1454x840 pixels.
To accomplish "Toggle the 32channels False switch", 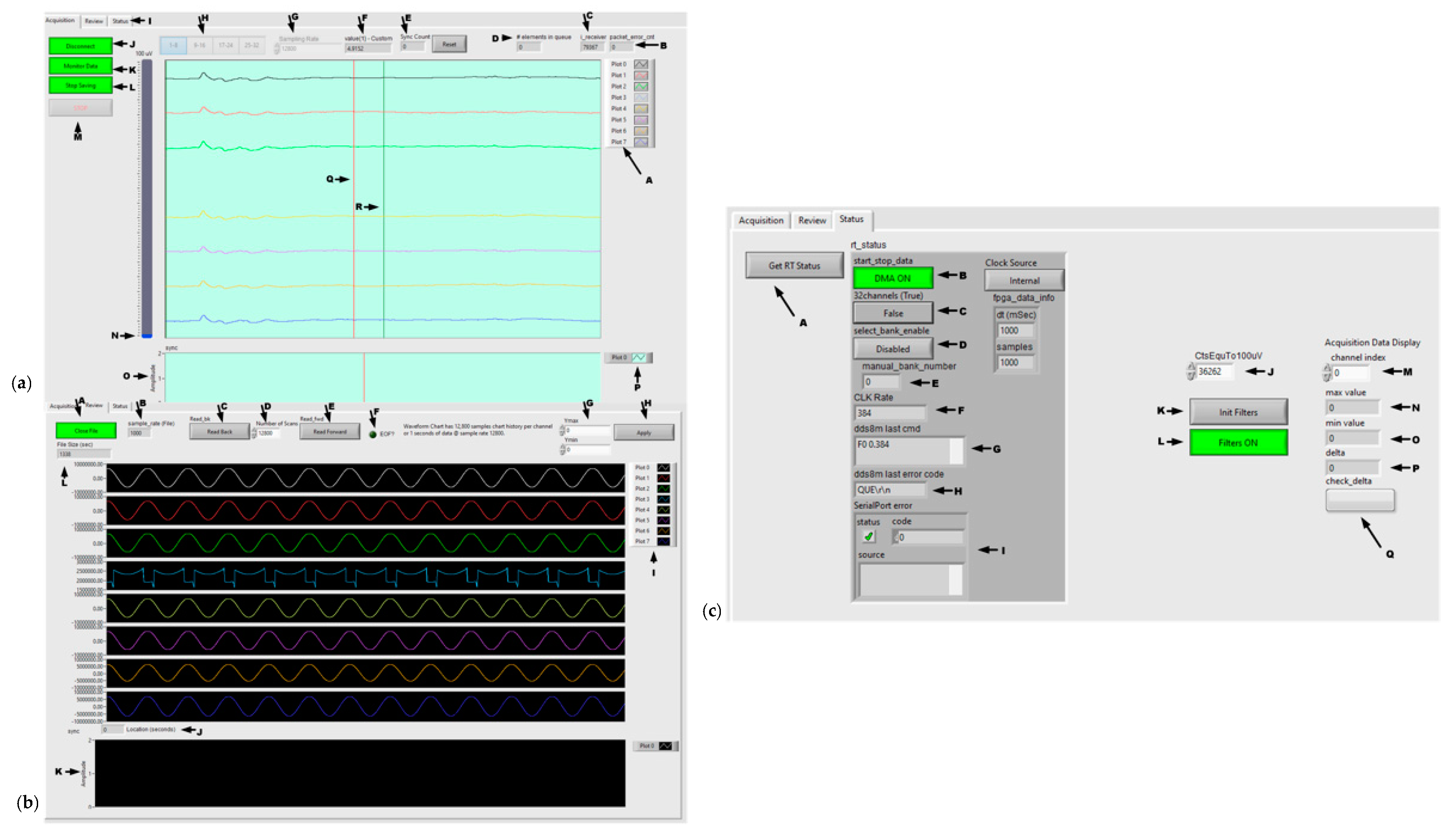I will [892, 314].
